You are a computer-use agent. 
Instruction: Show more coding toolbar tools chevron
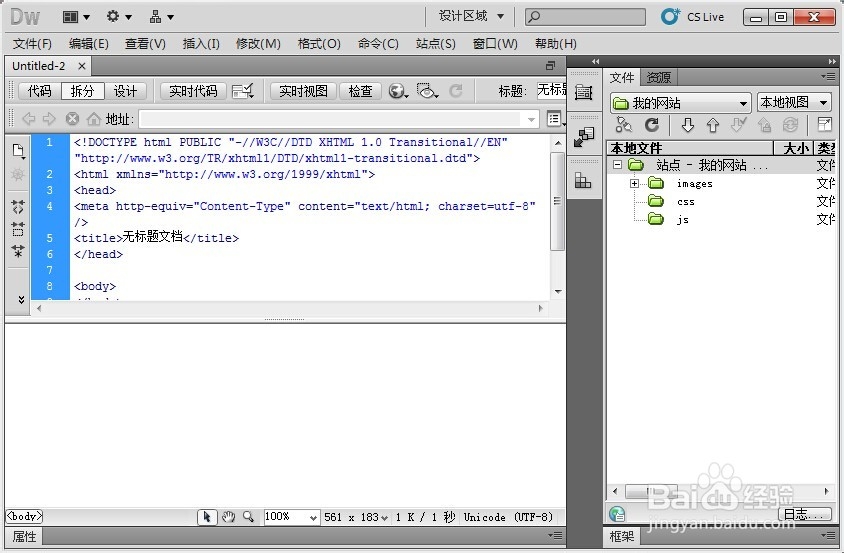click(21, 299)
